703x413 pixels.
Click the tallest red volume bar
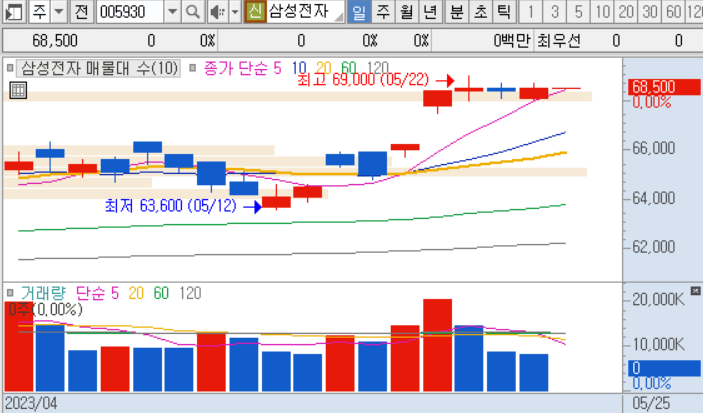coord(438,345)
